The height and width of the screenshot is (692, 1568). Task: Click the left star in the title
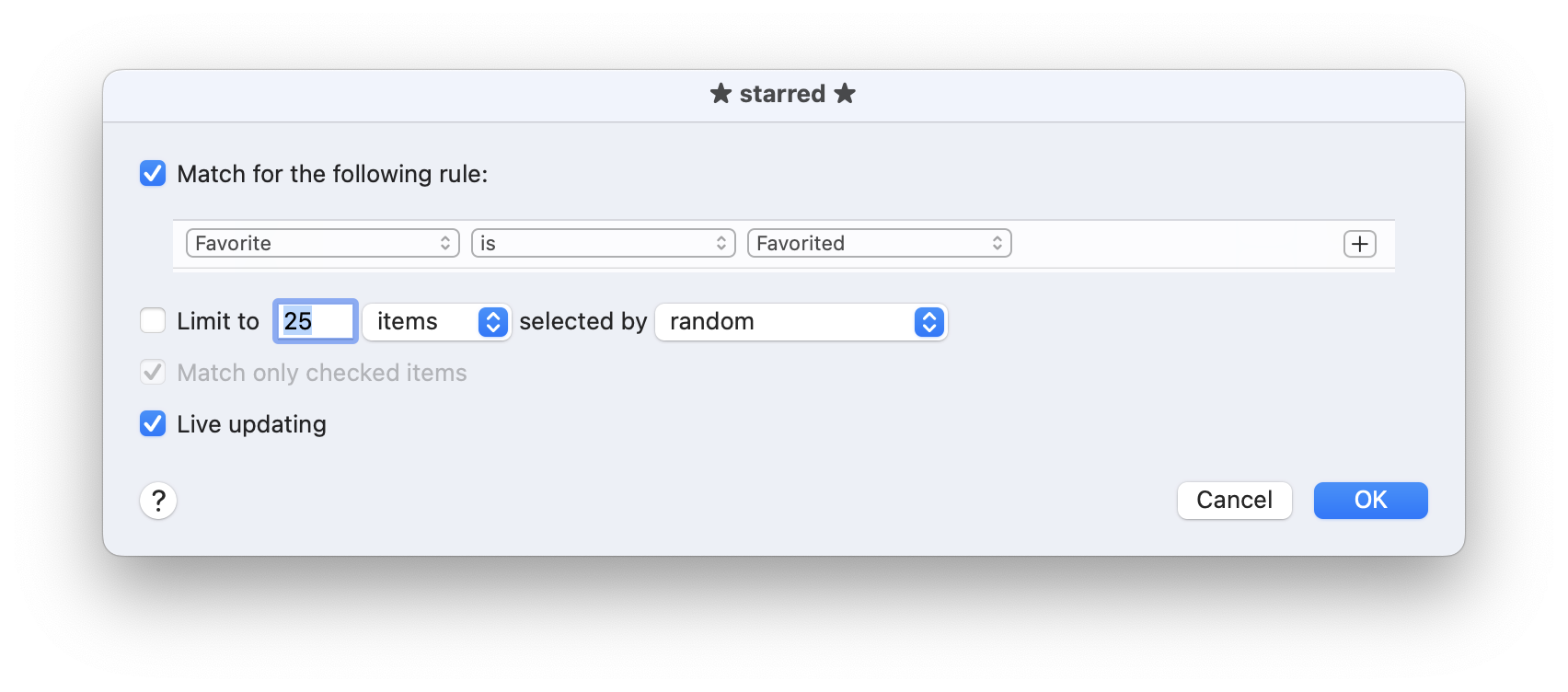[x=721, y=94]
